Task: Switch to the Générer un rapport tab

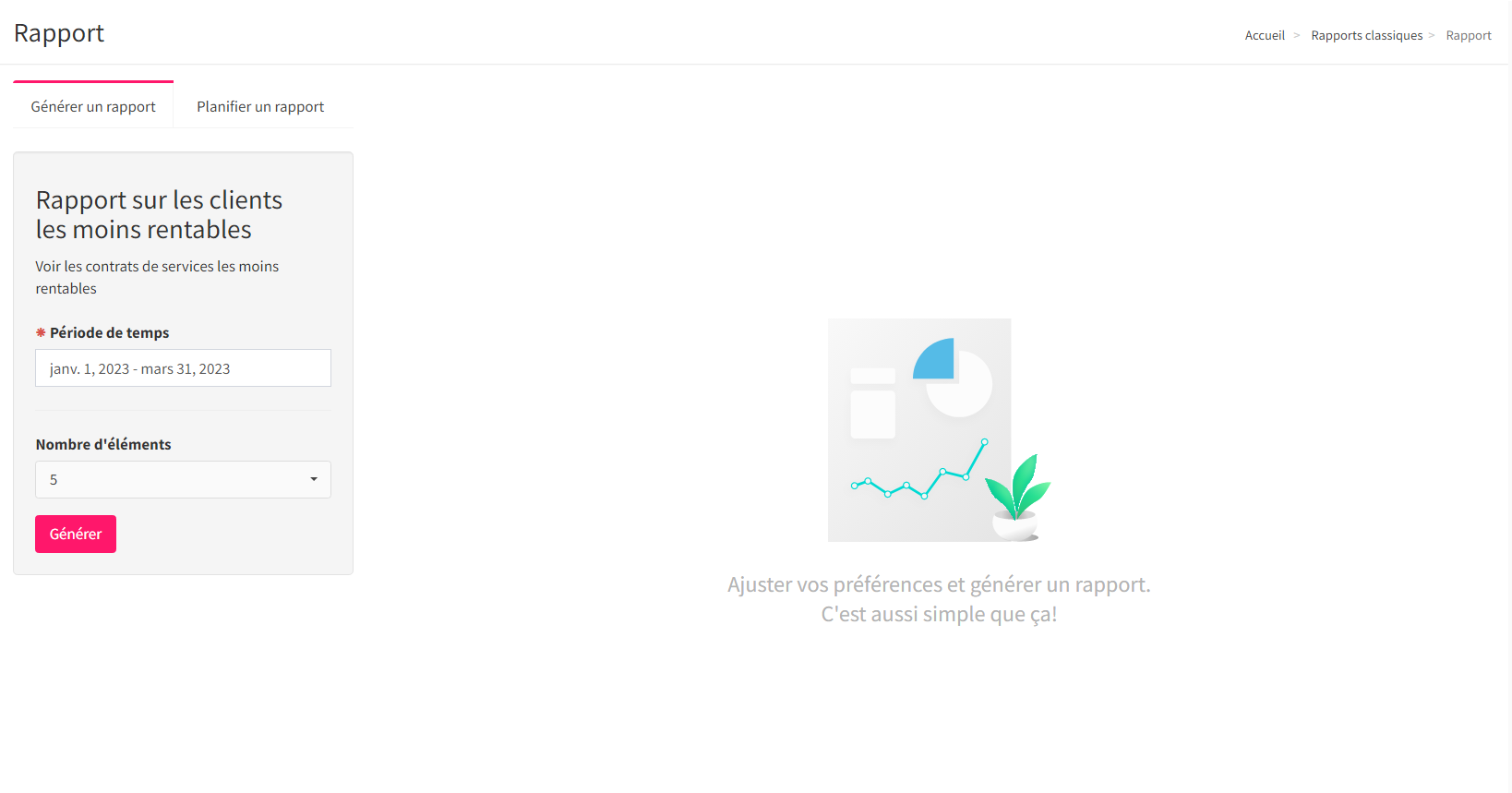Action: coord(93,106)
